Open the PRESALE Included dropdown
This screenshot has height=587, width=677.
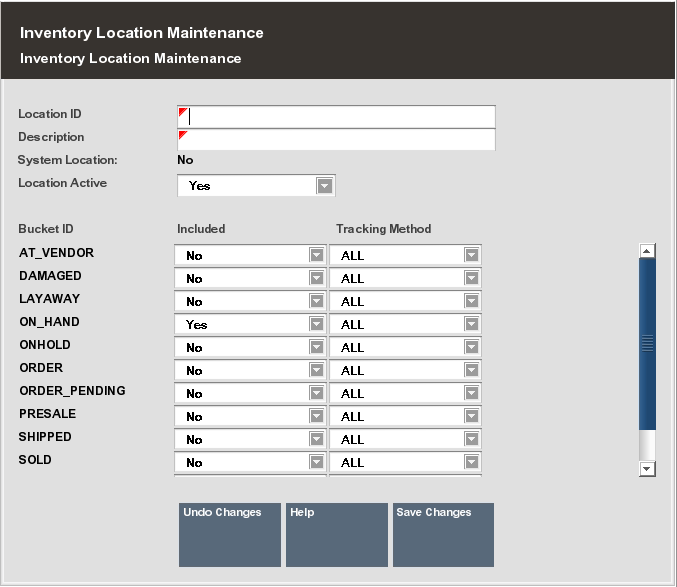click(250, 416)
